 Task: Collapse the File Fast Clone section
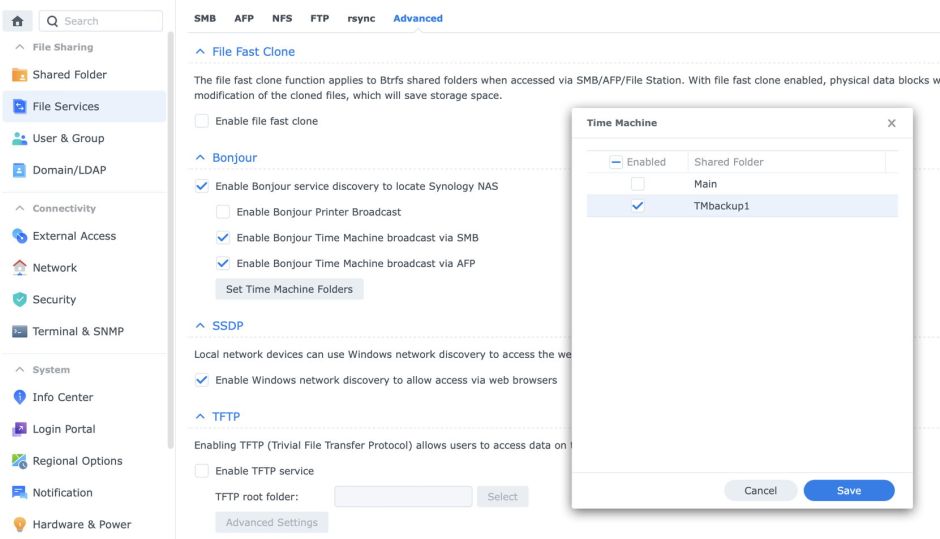point(201,51)
